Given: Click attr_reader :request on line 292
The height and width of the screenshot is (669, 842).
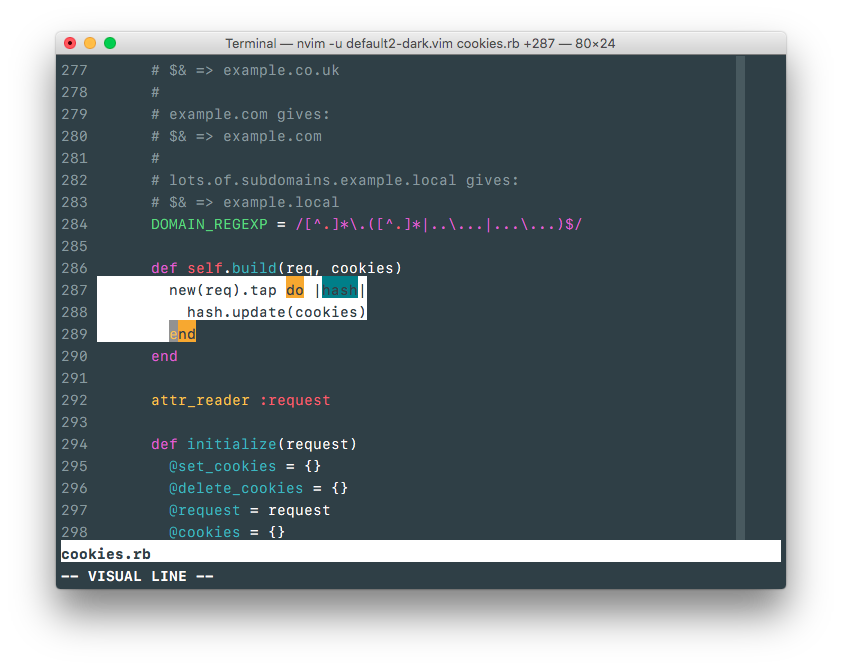Looking at the screenshot, I should pyautogui.click(x=240, y=400).
